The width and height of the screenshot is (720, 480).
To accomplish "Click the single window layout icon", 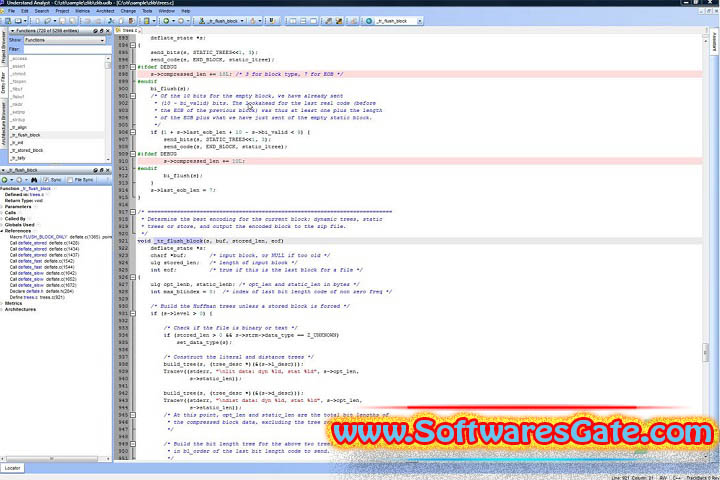I will (314, 21).
